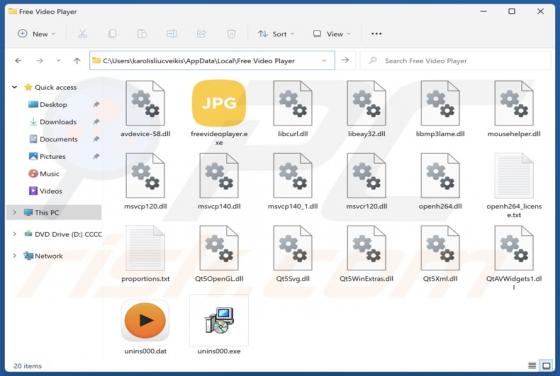Switch to details view layout
The image size is (560, 376).
(x=532, y=366)
